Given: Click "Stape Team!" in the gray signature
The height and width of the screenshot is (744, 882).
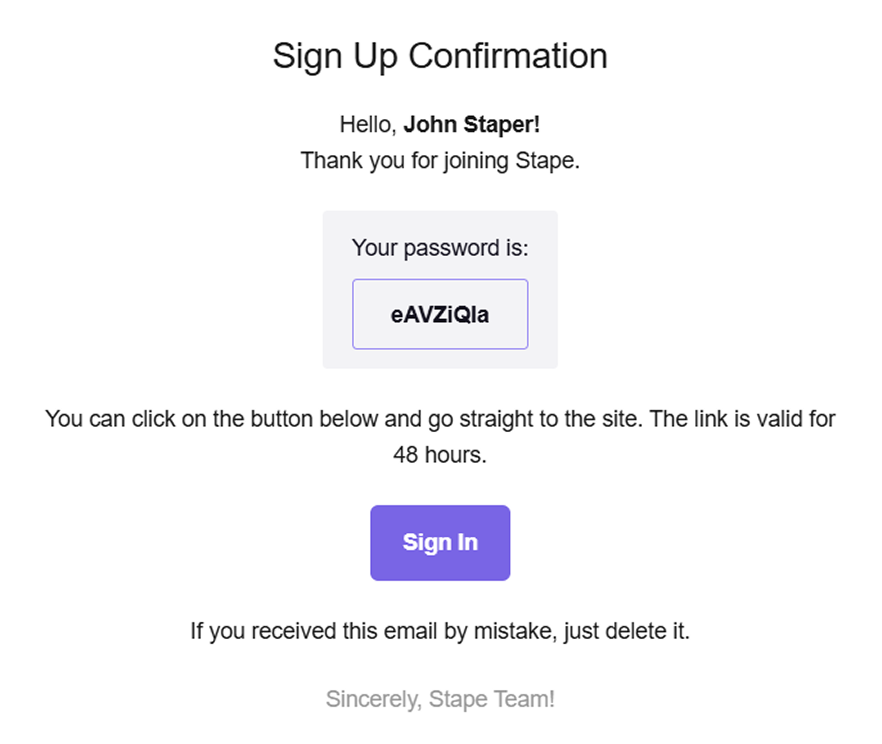Looking at the screenshot, I should tap(492, 699).
